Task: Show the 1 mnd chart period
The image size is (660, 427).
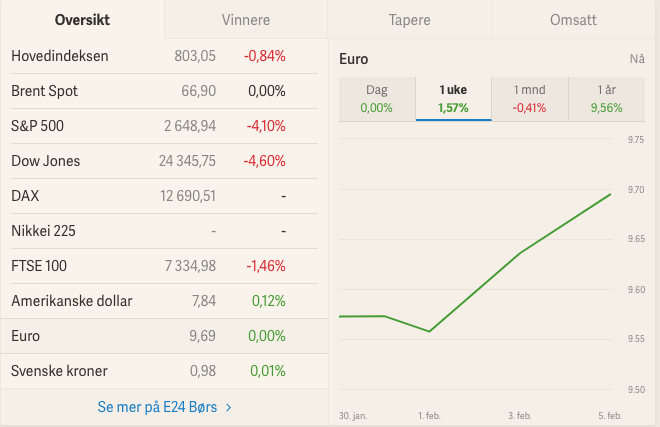Action: point(530,98)
